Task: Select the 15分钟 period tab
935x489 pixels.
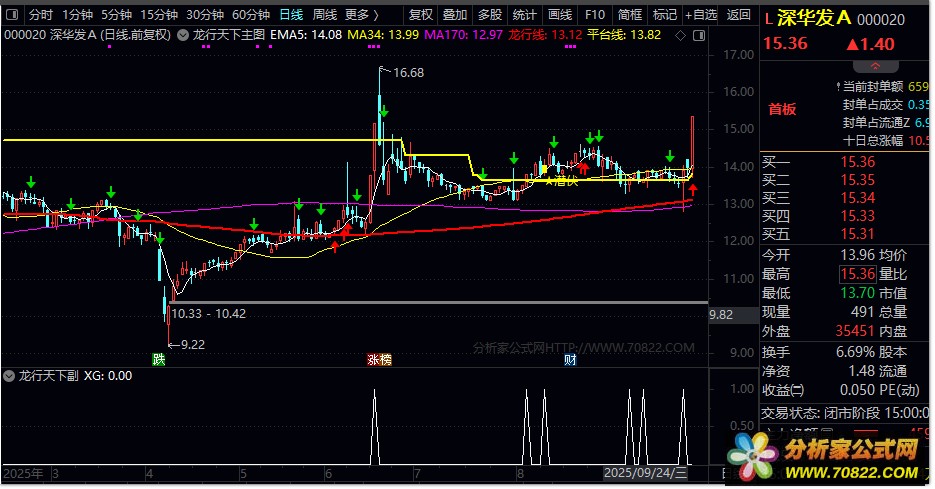Action: (159, 14)
